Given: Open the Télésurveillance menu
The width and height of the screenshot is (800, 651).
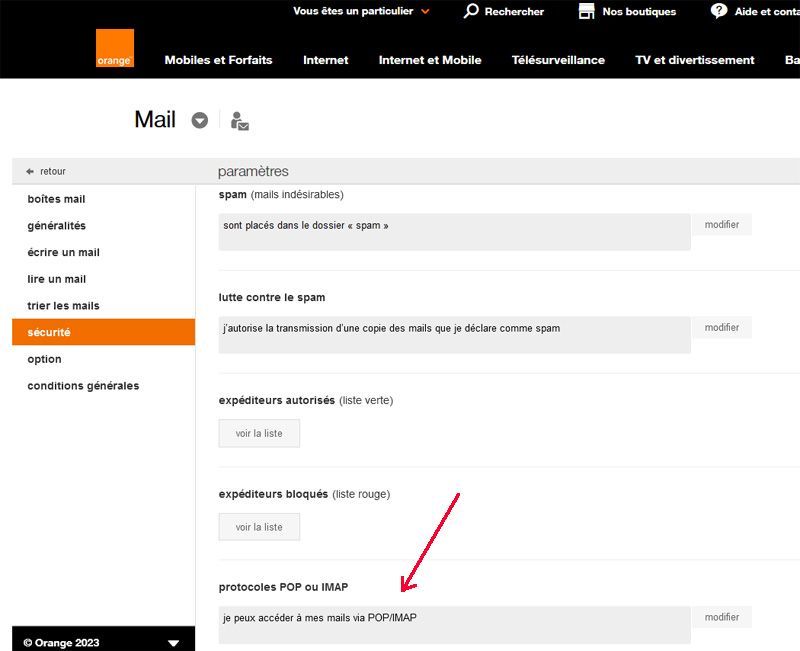Looking at the screenshot, I should click(x=557, y=60).
